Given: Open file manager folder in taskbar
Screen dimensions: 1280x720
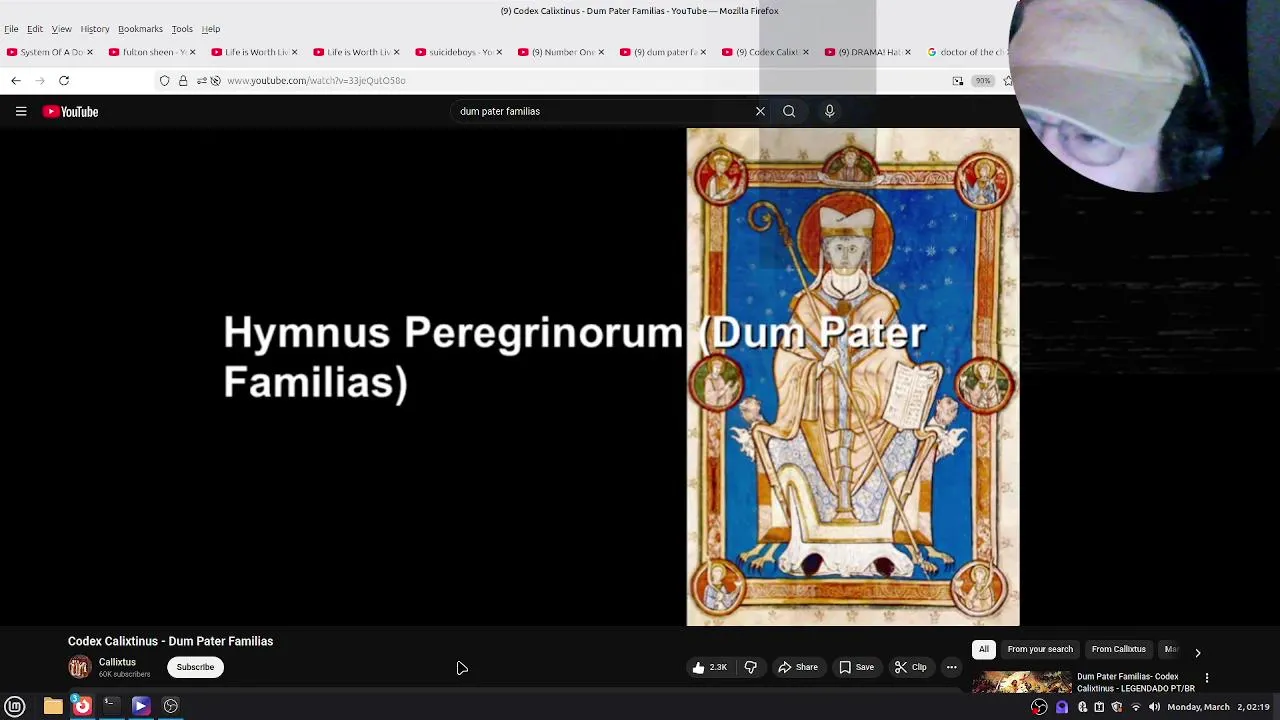Looking at the screenshot, I should pos(53,706).
